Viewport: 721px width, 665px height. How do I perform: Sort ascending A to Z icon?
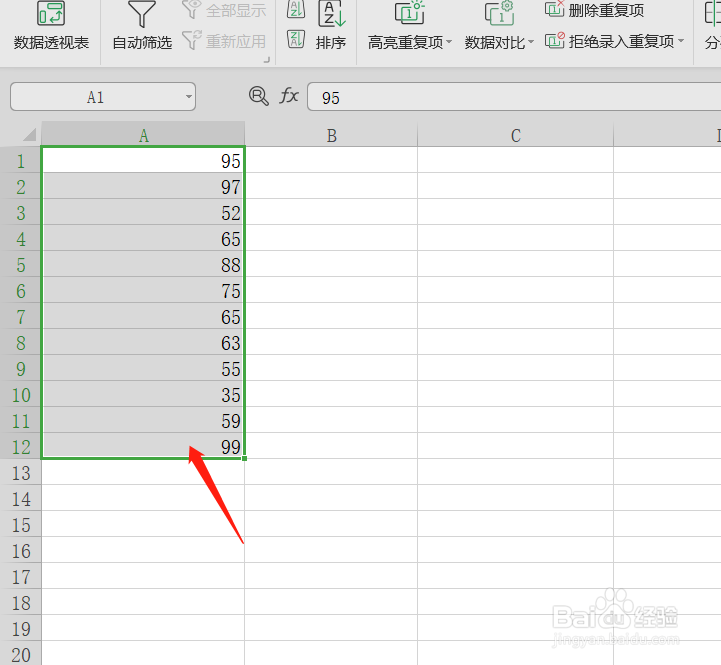[x=296, y=9]
